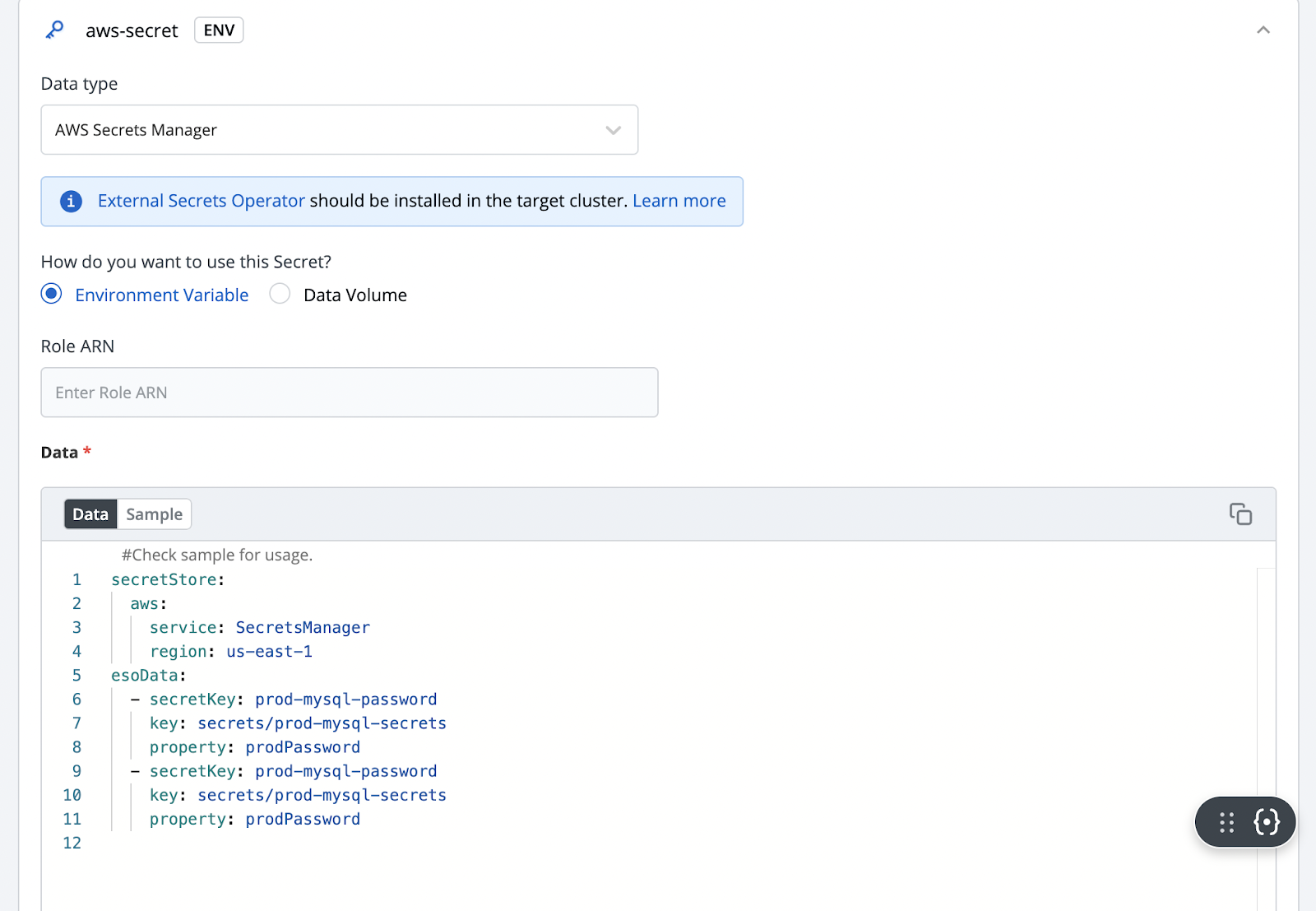Click the info icon in the banner
The image size is (1316, 911).
click(x=72, y=202)
